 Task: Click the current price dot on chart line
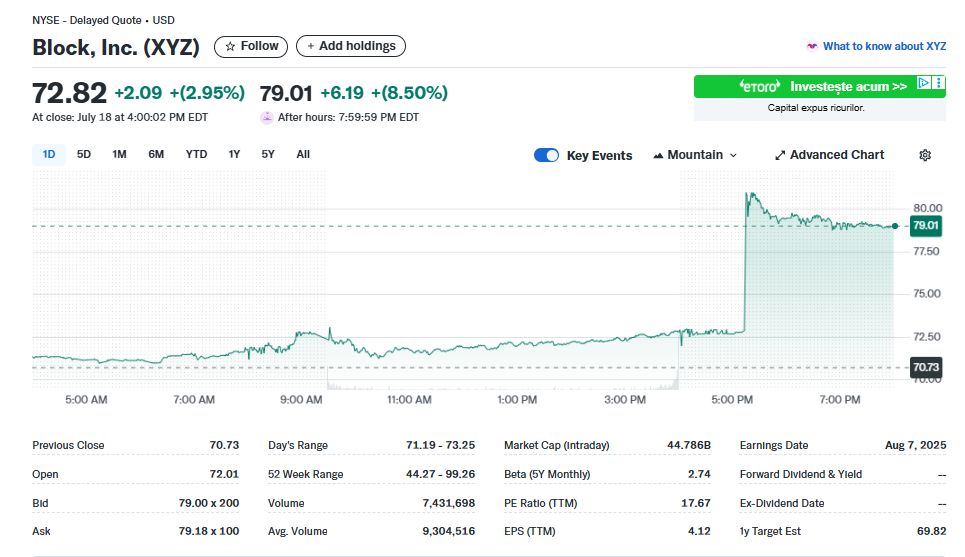pos(895,226)
